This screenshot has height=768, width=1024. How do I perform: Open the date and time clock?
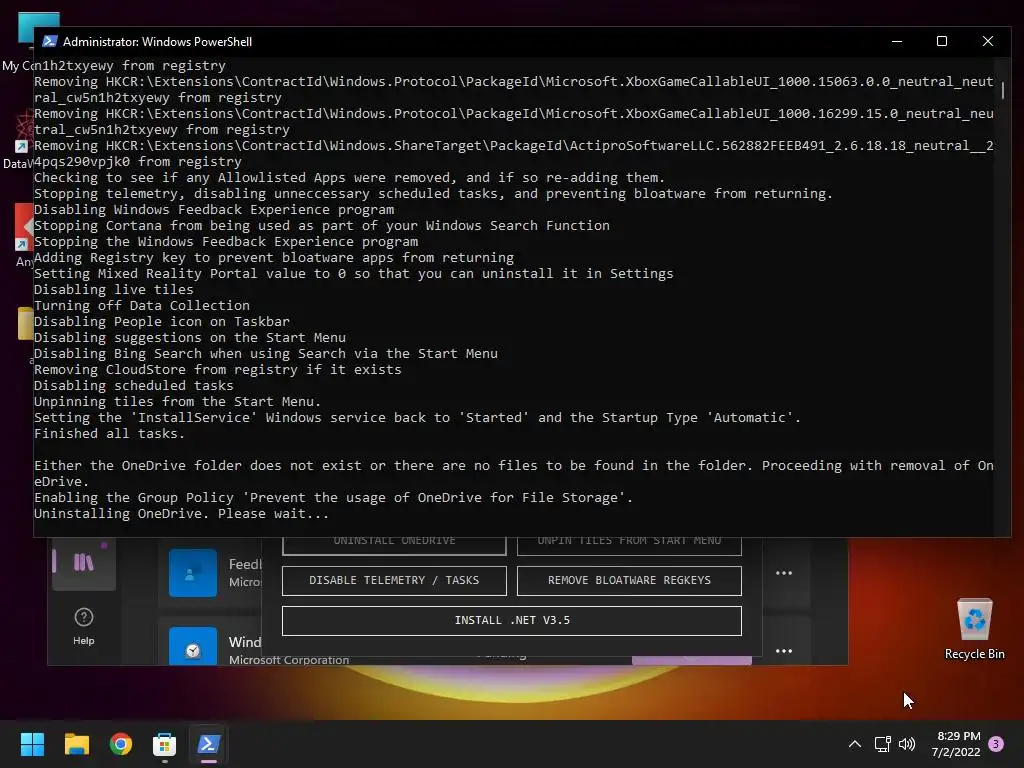(x=957, y=744)
